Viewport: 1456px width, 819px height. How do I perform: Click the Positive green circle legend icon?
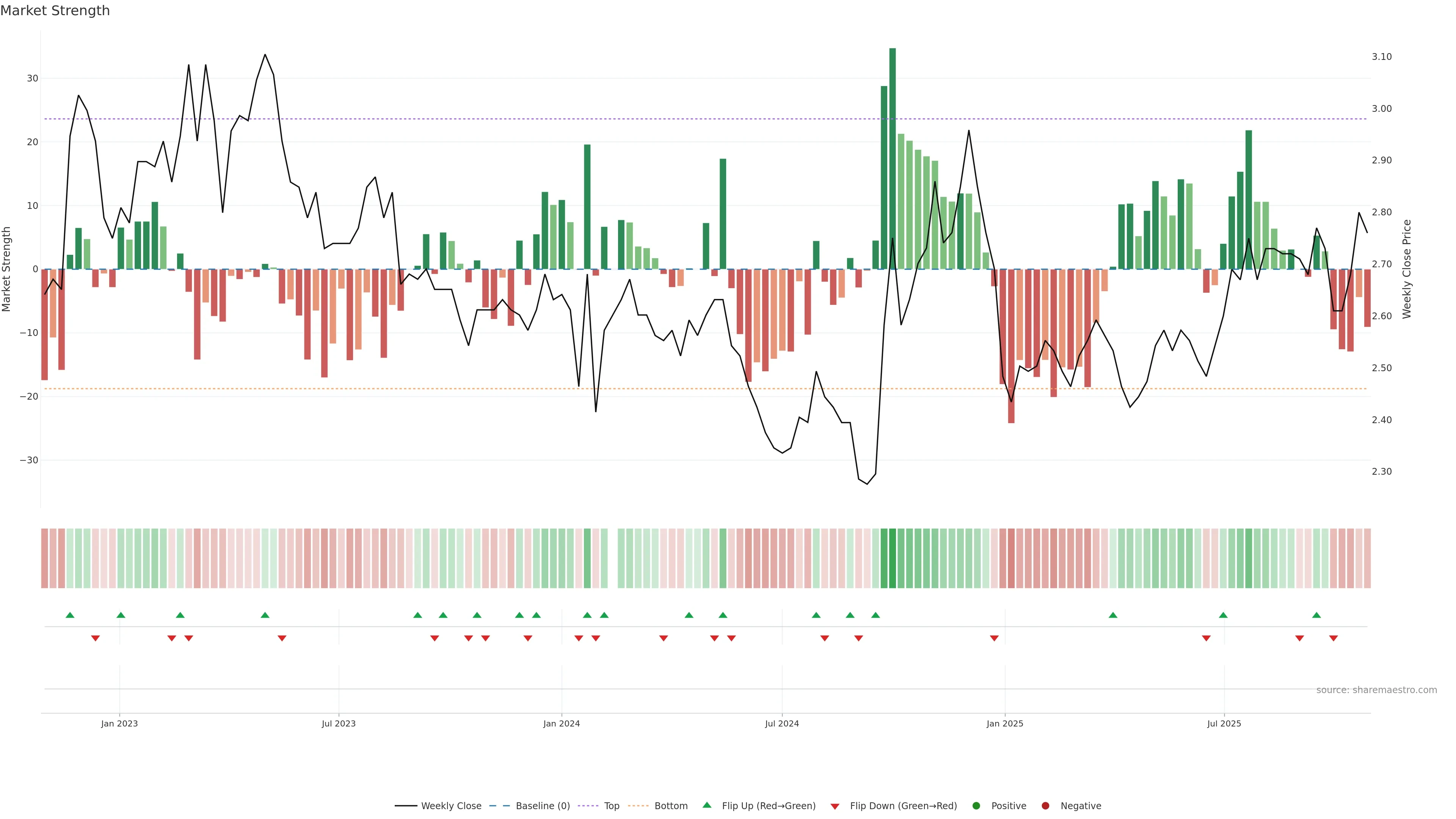coord(976,805)
